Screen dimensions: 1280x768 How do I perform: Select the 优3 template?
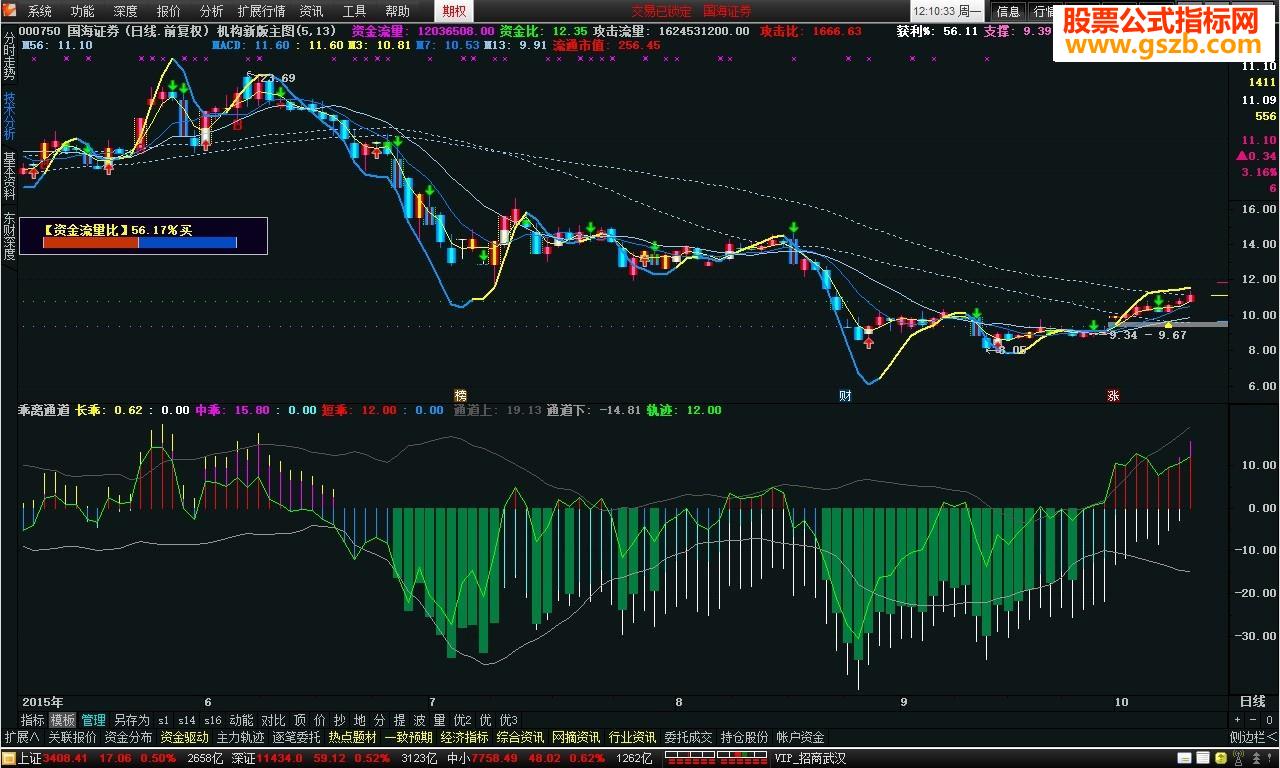pyautogui.click(x=509, y=720)
